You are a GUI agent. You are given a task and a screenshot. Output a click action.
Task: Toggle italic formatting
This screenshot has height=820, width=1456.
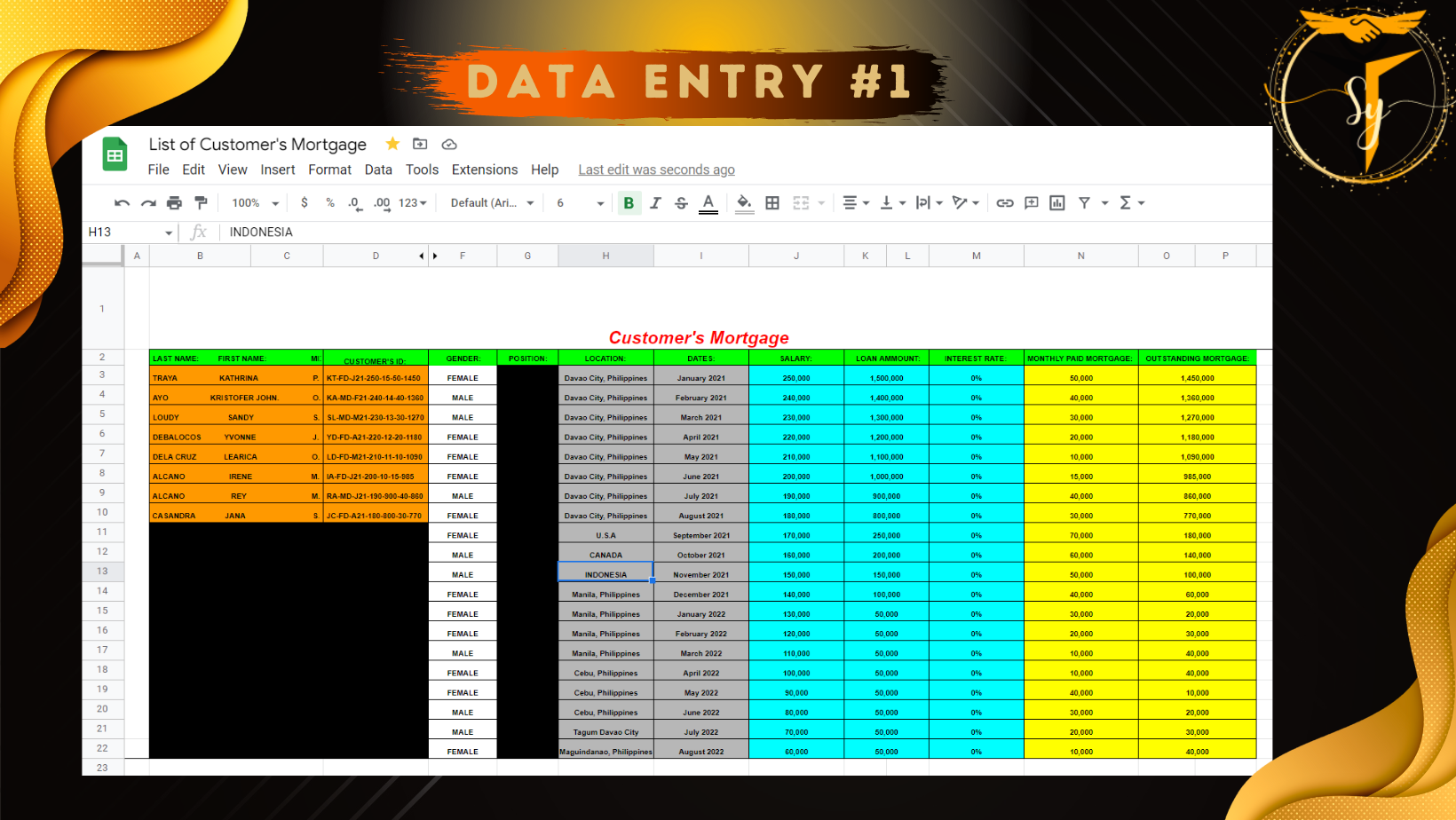tap(655, 203)
